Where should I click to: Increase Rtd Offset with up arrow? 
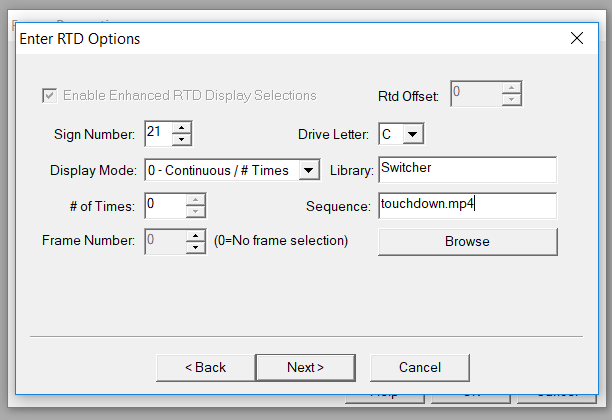(x=511, y=88)
